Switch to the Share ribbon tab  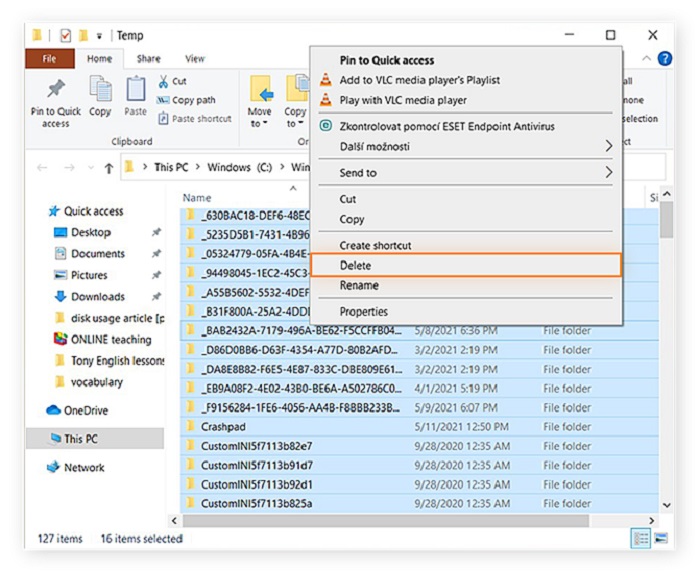pos(148,58)
